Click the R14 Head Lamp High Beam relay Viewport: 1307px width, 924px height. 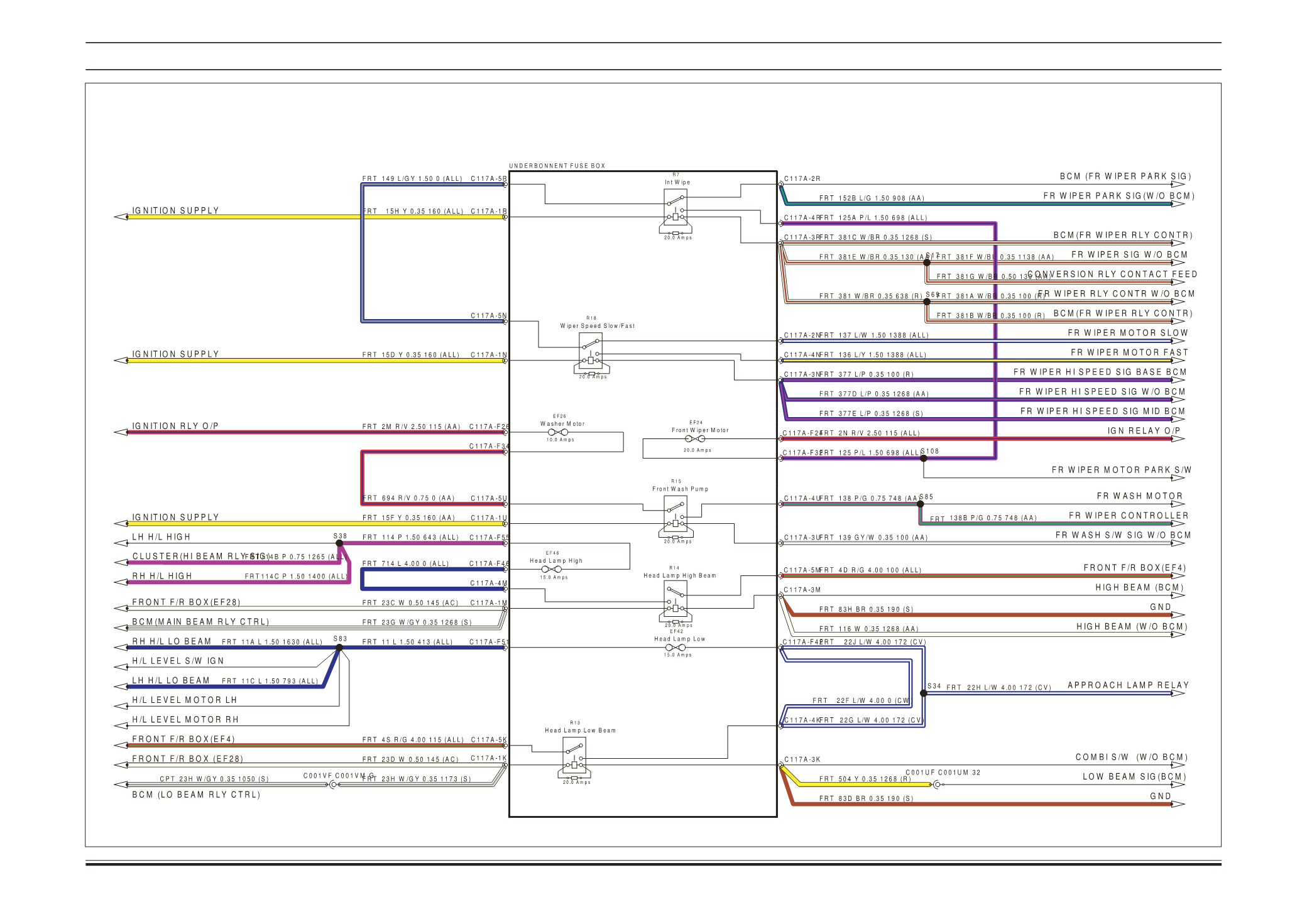coord(675,600)
